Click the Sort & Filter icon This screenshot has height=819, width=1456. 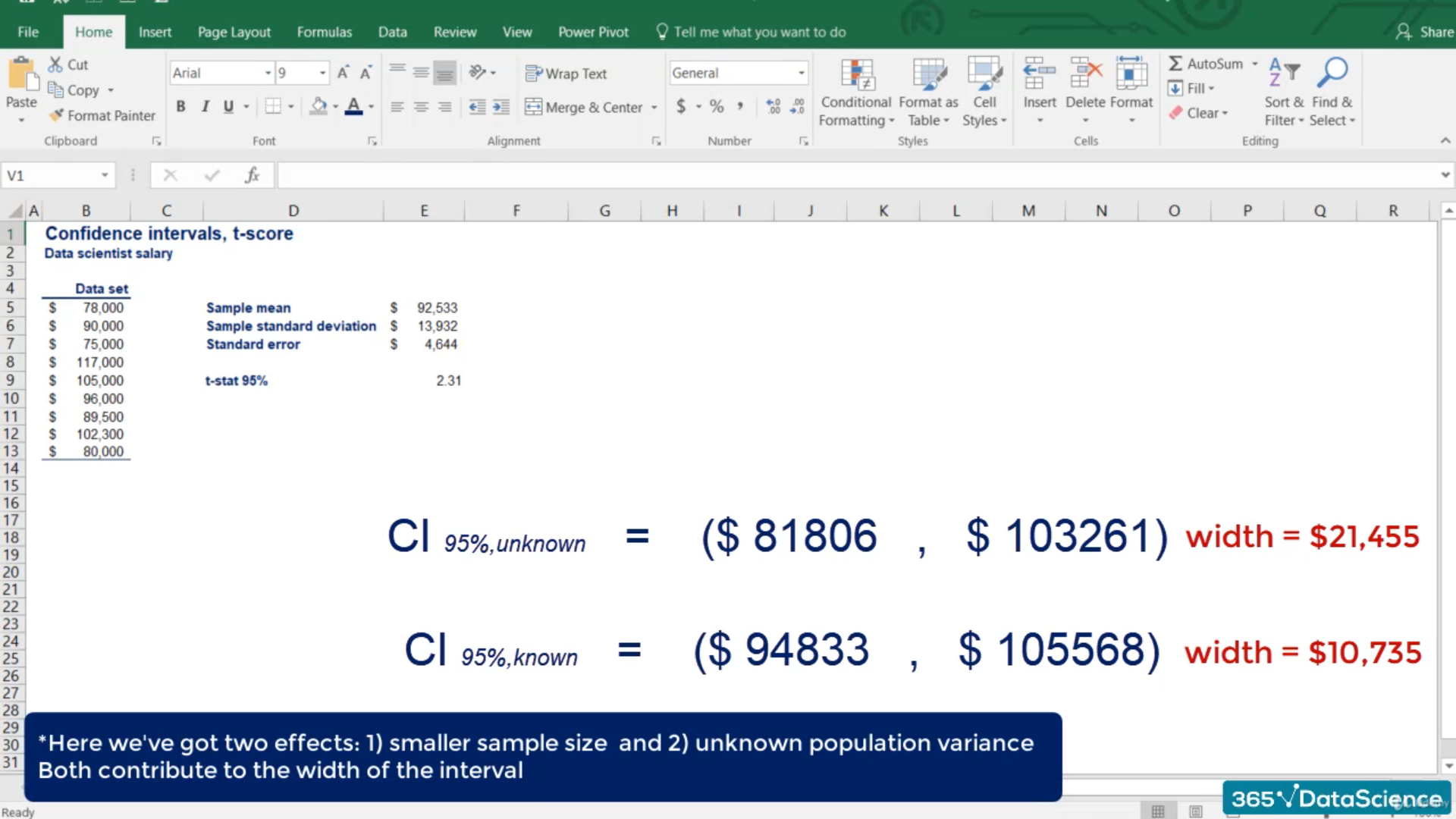pos(1284,74)
